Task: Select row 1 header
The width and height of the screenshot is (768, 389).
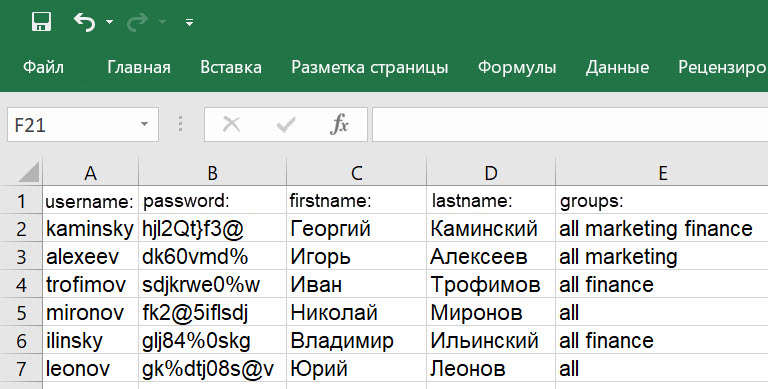Action: [21, 200]
